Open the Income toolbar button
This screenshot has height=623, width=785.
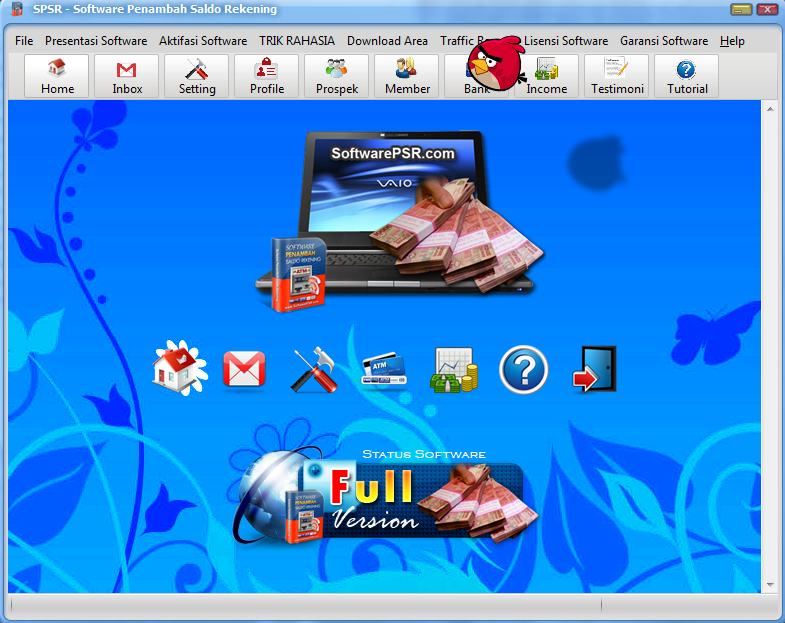[547, 76]
